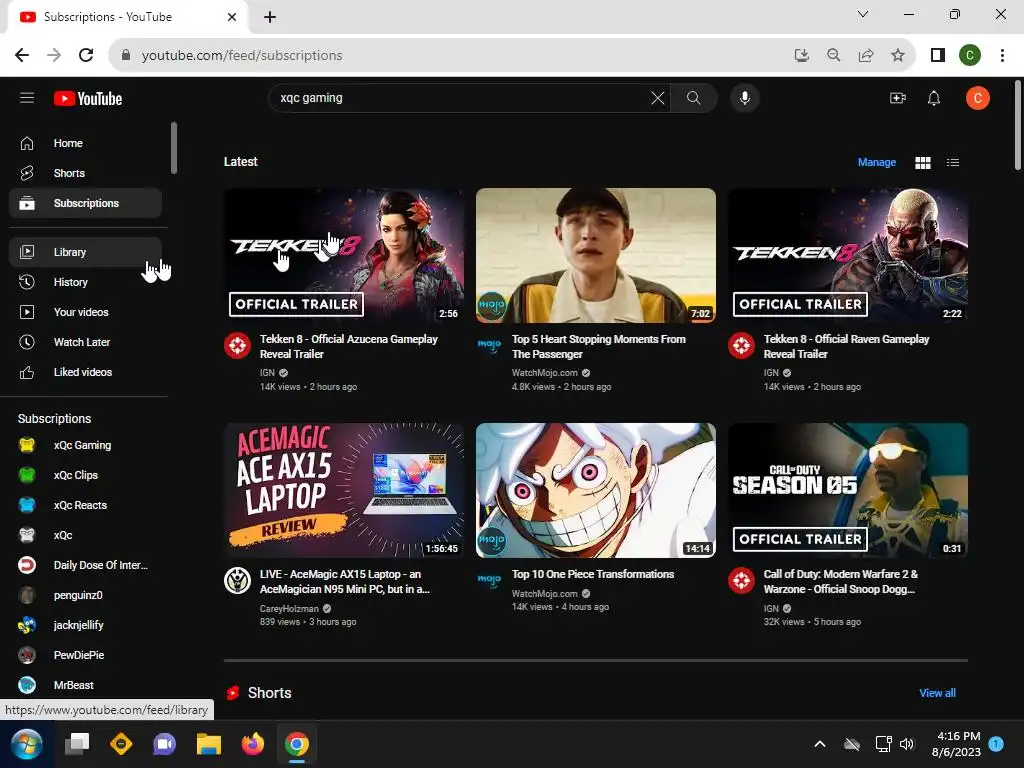Open jacknjellify channel subscription
The height and width of the screenshot is (768, 1024).
(86, 626)
